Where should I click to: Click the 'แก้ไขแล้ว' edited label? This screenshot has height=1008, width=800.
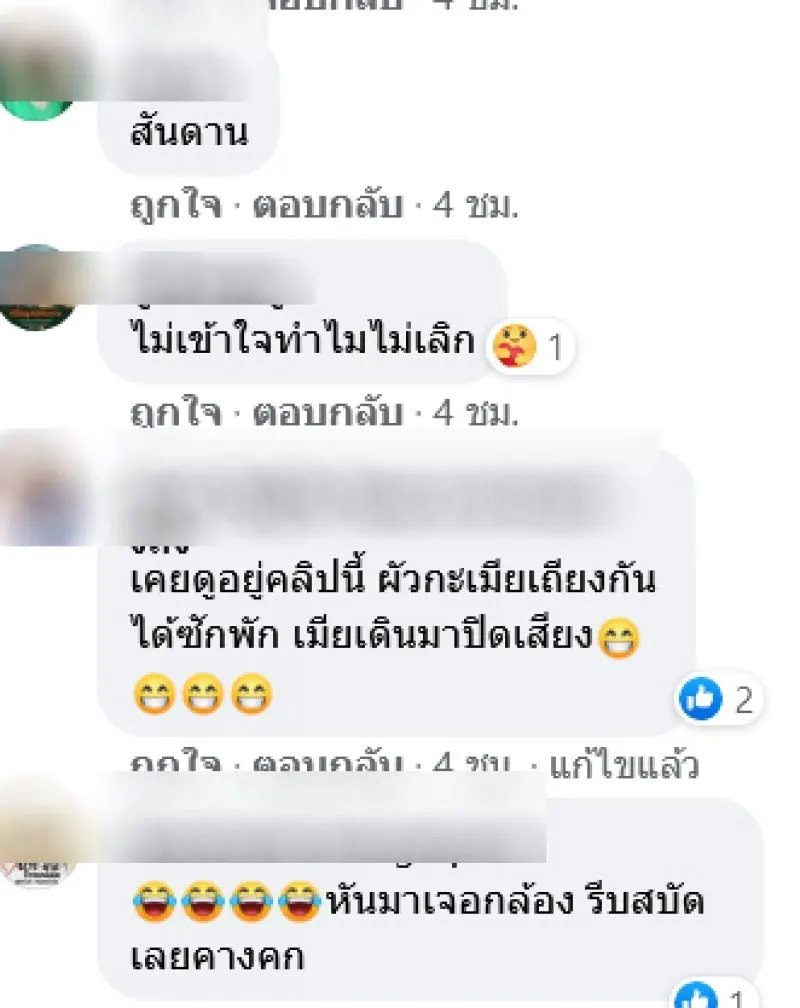tap(624, 765)
